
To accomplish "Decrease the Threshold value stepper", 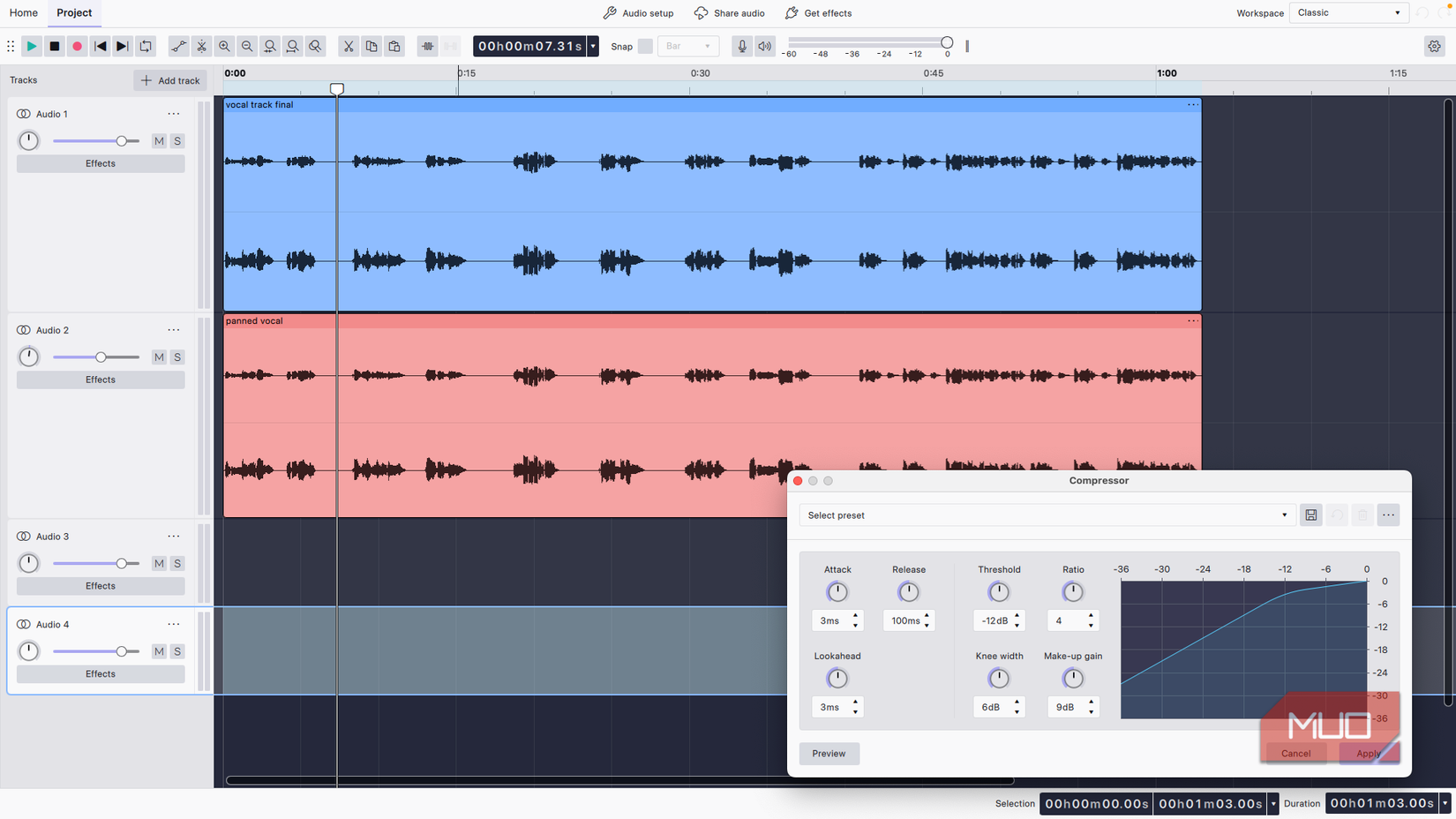I will (x=1017, y=626).
